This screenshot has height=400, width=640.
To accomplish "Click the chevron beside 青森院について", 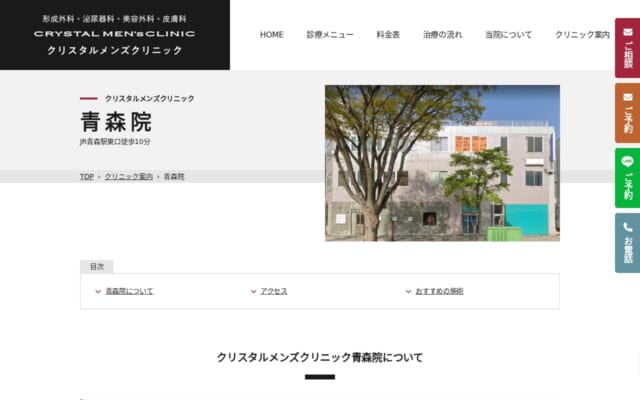I will (97, 291).
